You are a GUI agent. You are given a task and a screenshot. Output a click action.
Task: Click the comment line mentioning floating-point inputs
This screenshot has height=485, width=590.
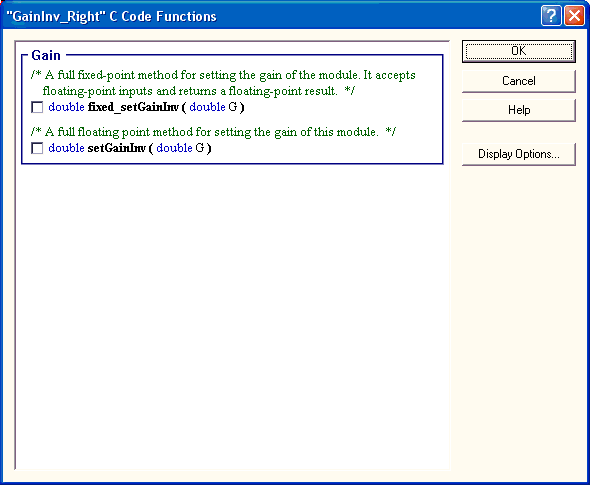199,91
